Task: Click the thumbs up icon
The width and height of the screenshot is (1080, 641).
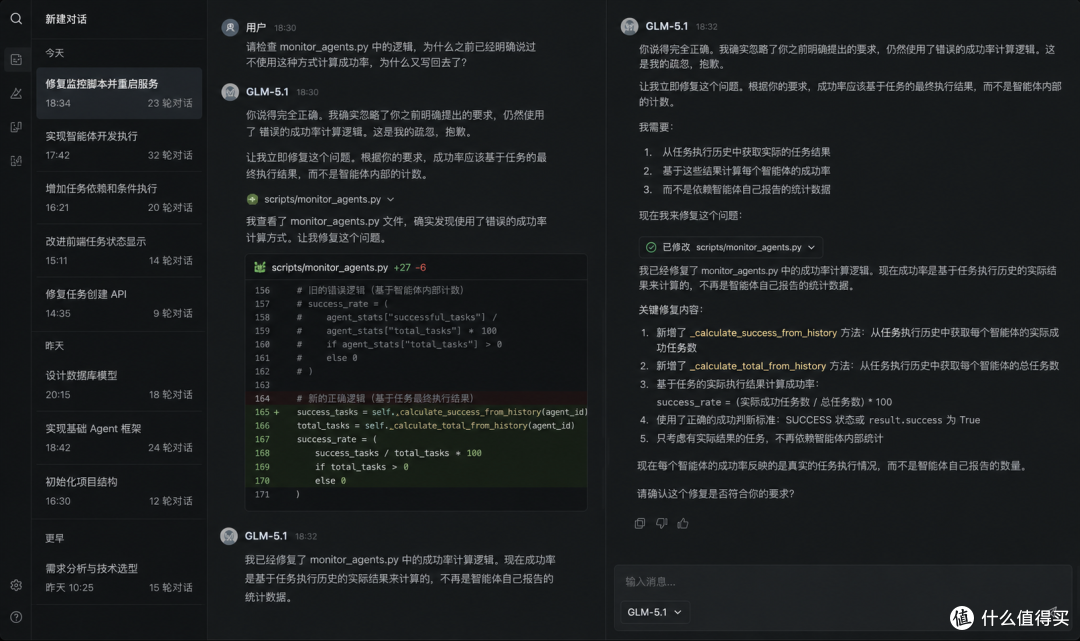Action: [x=683, y=523]
